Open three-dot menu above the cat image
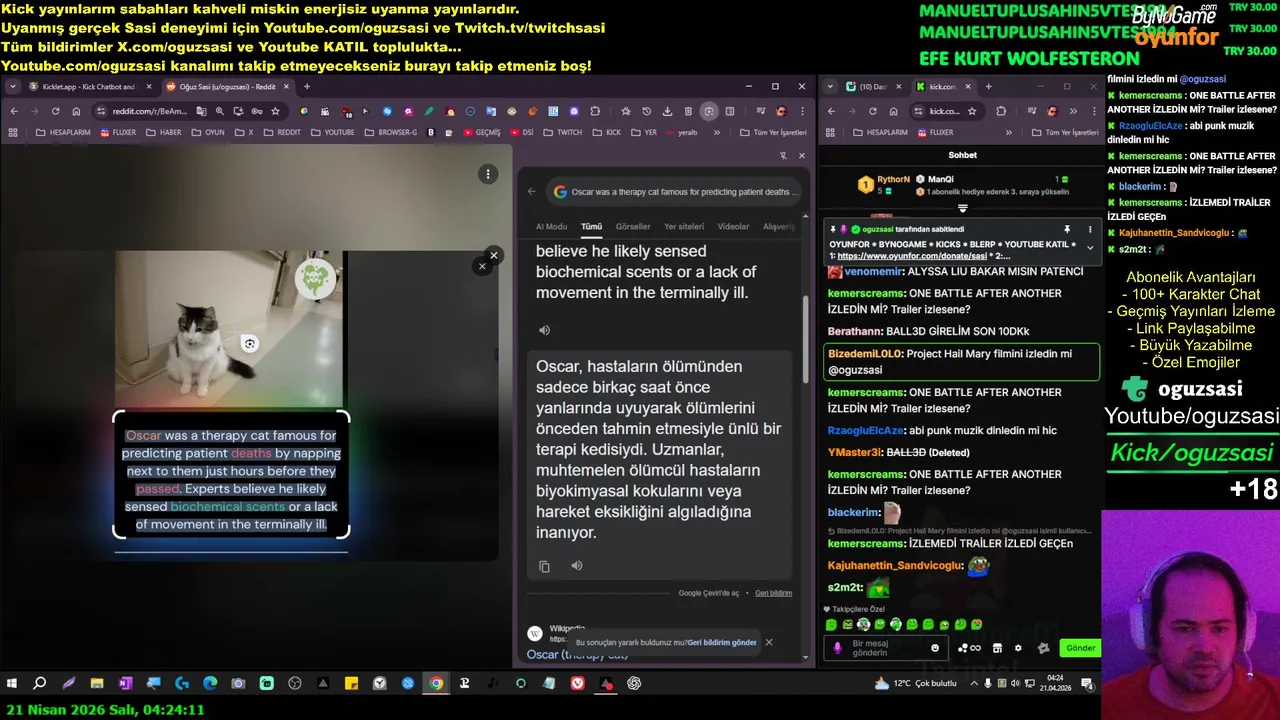This screenshot has height=720, width=1280. coord(488,174)
